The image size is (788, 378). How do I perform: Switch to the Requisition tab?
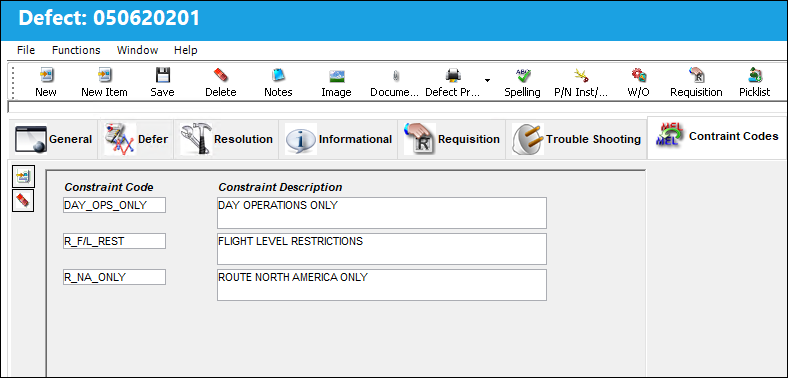[x=451, y=139]
